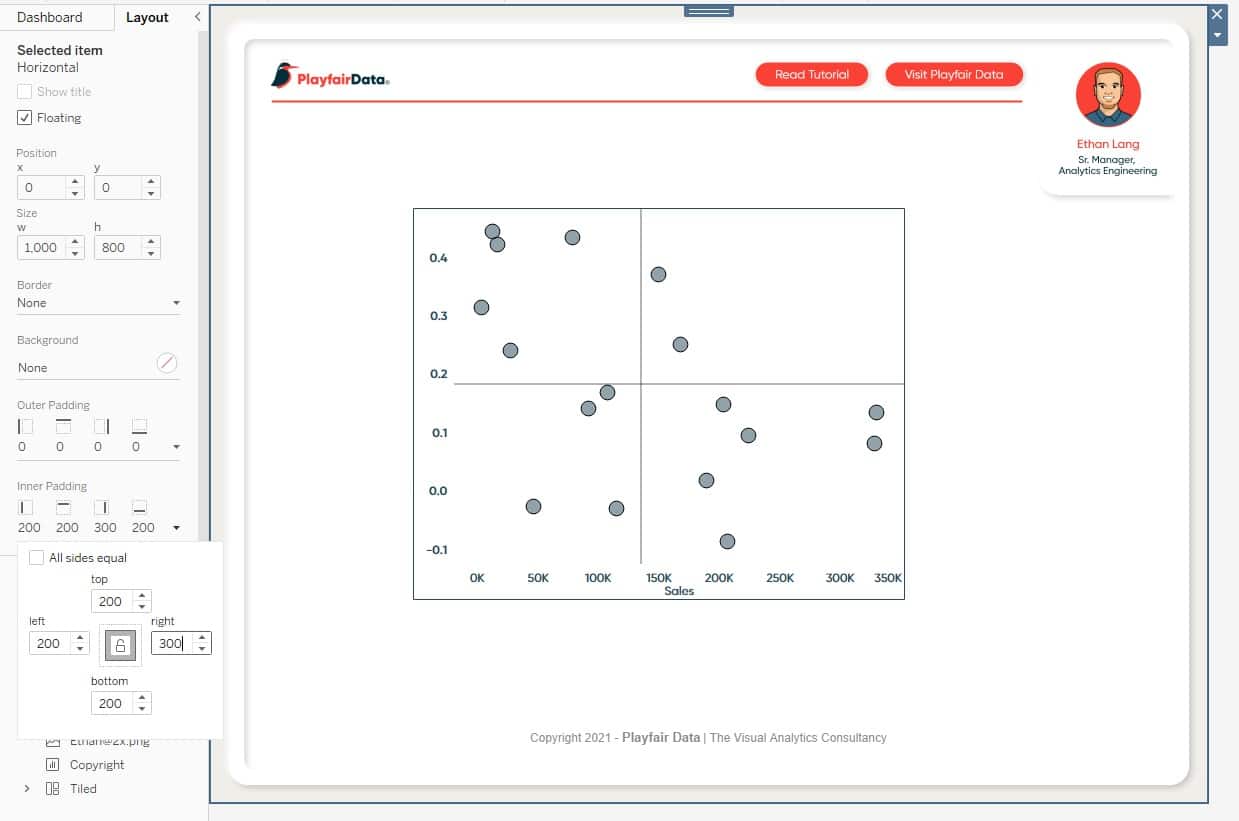
Task: Click the Read Tutorial button
Action: point(811,75)
